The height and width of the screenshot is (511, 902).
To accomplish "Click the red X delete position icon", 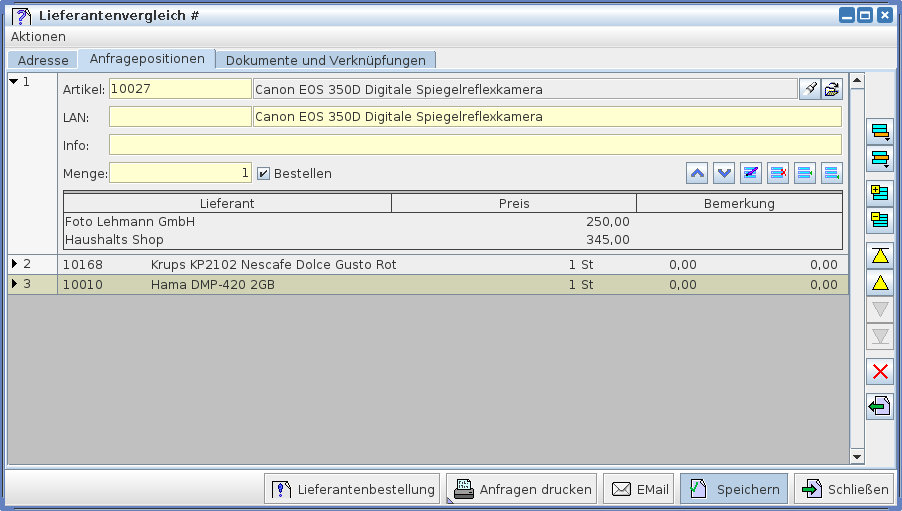I will [880, 372].
